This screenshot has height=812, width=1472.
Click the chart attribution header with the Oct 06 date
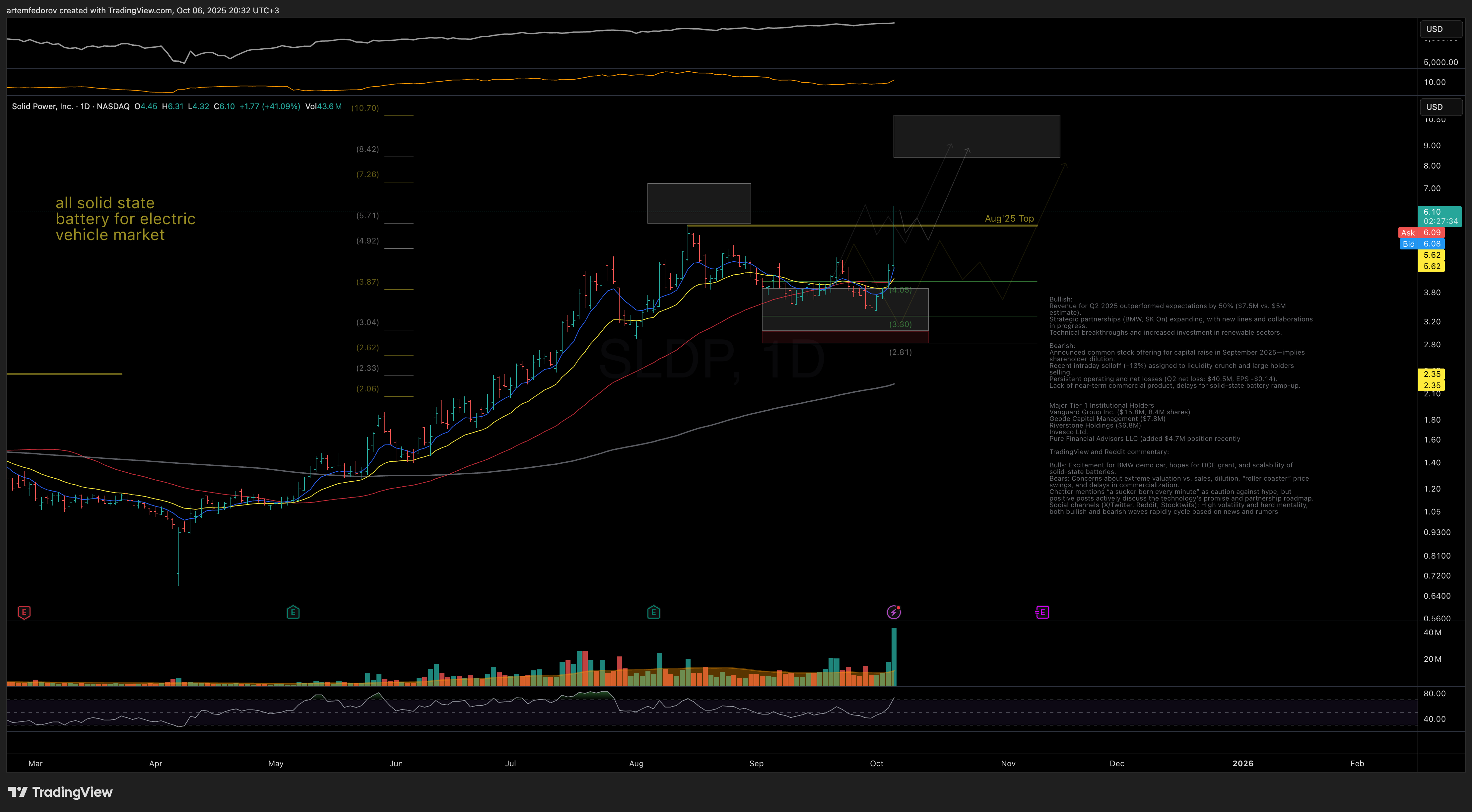pos(143,10)
